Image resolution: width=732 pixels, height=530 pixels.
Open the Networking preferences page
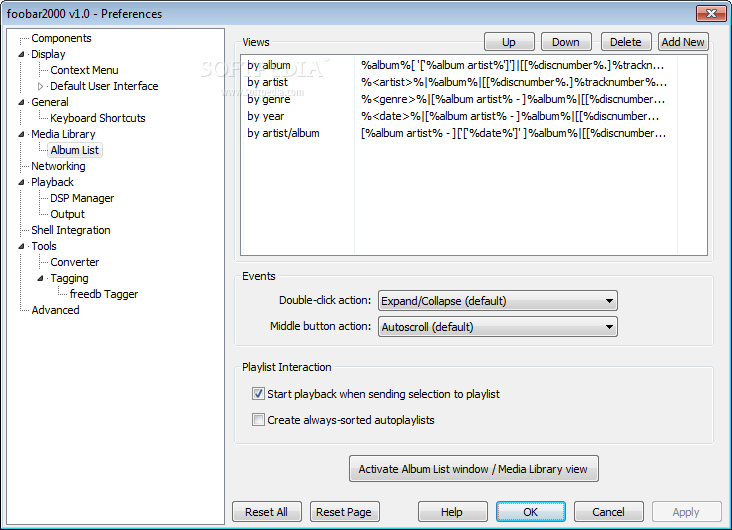pyautogui.click(x=58, y=166)
